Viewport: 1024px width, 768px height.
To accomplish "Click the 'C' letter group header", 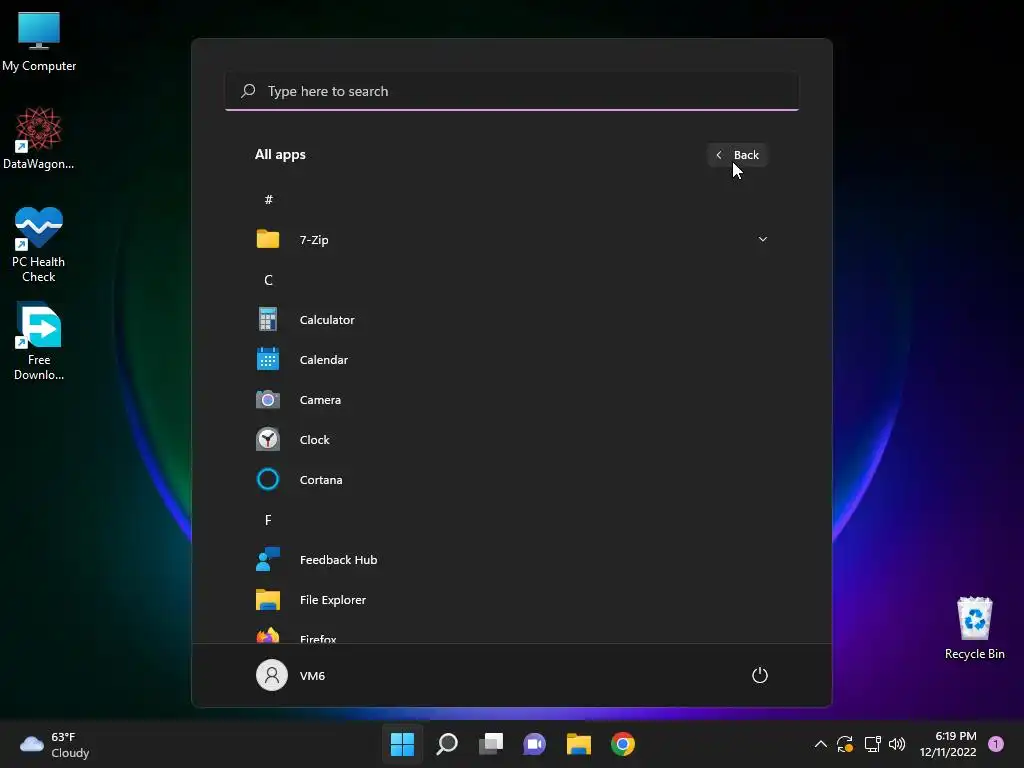I will coord(268,280).
